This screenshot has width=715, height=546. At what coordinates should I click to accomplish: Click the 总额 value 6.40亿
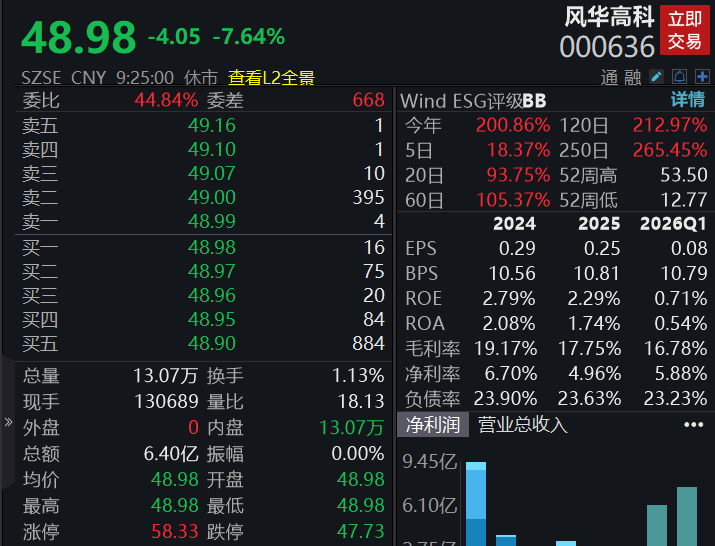tap(171, 454)
